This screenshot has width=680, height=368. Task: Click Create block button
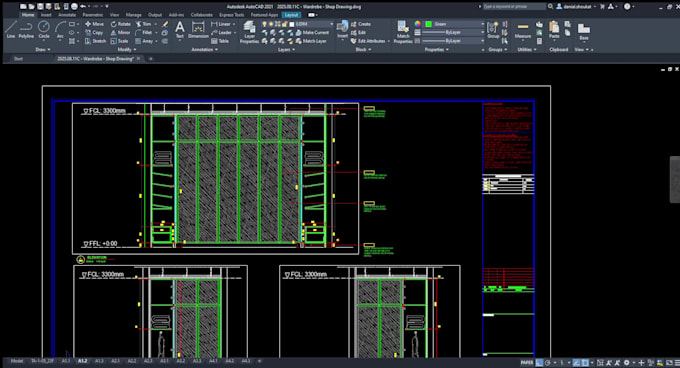(x=361, y=24)
